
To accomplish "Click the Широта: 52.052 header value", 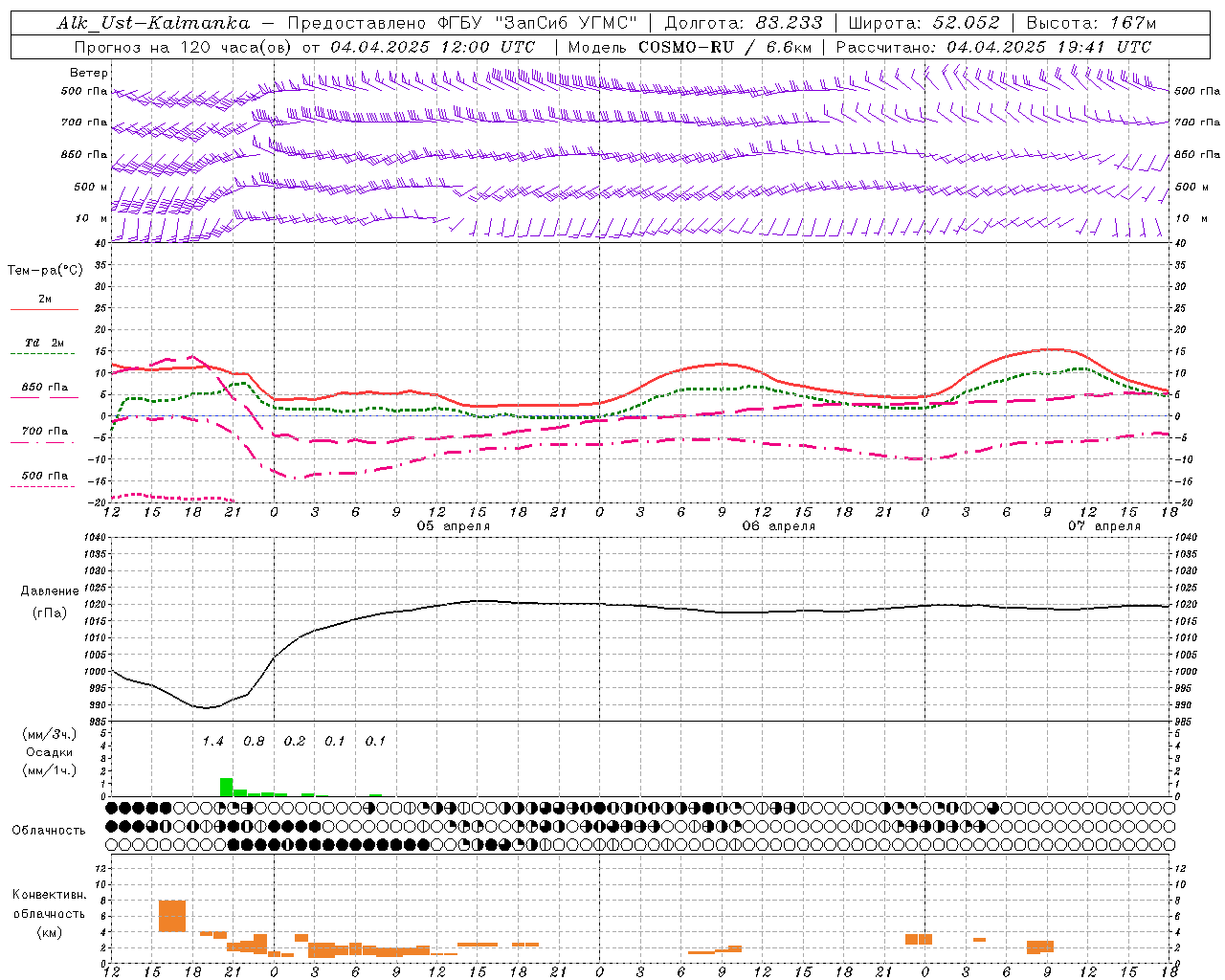I will click(x=924, y=23).
